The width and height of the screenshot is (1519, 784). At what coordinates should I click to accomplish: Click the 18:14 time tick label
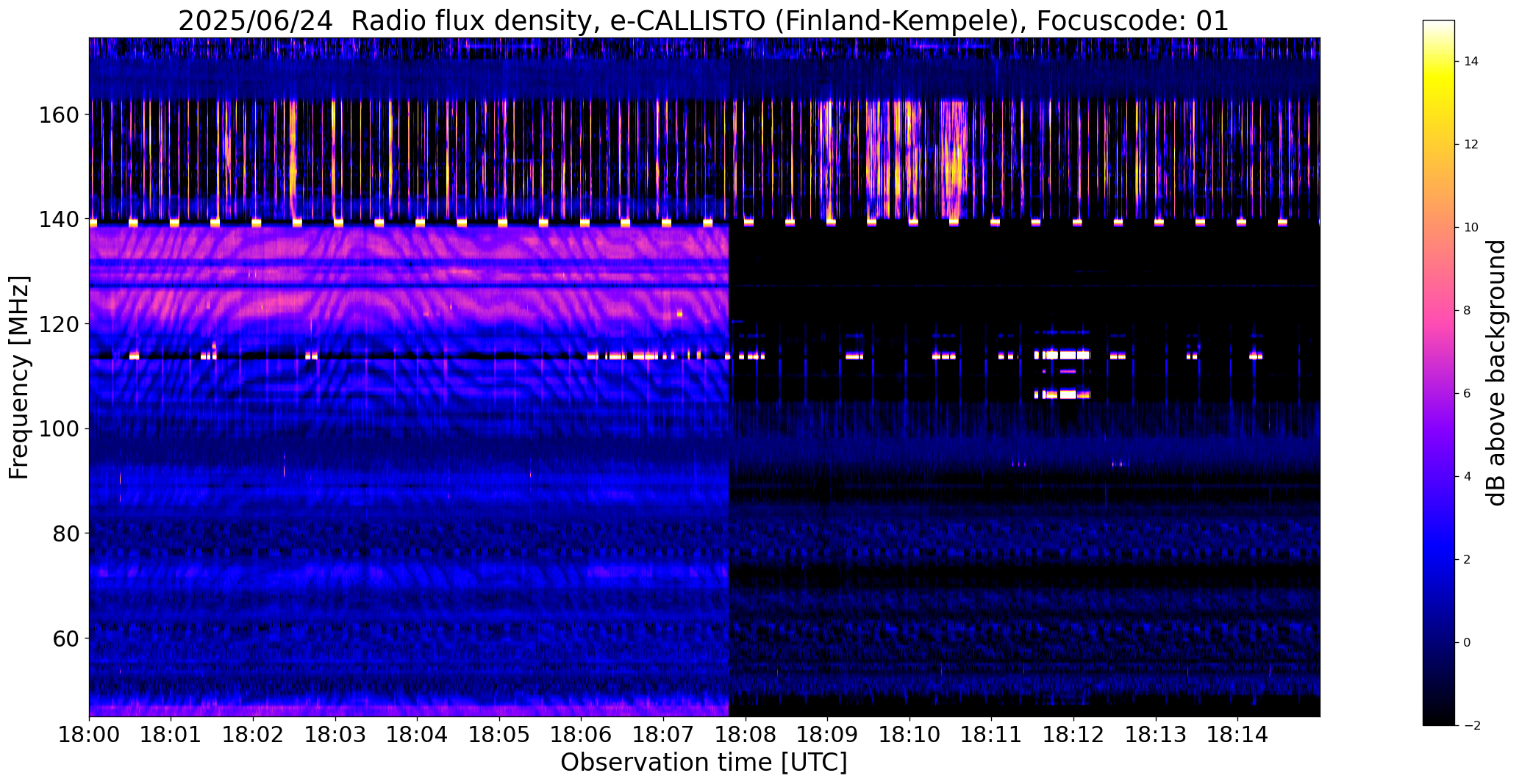[1237, 735]
